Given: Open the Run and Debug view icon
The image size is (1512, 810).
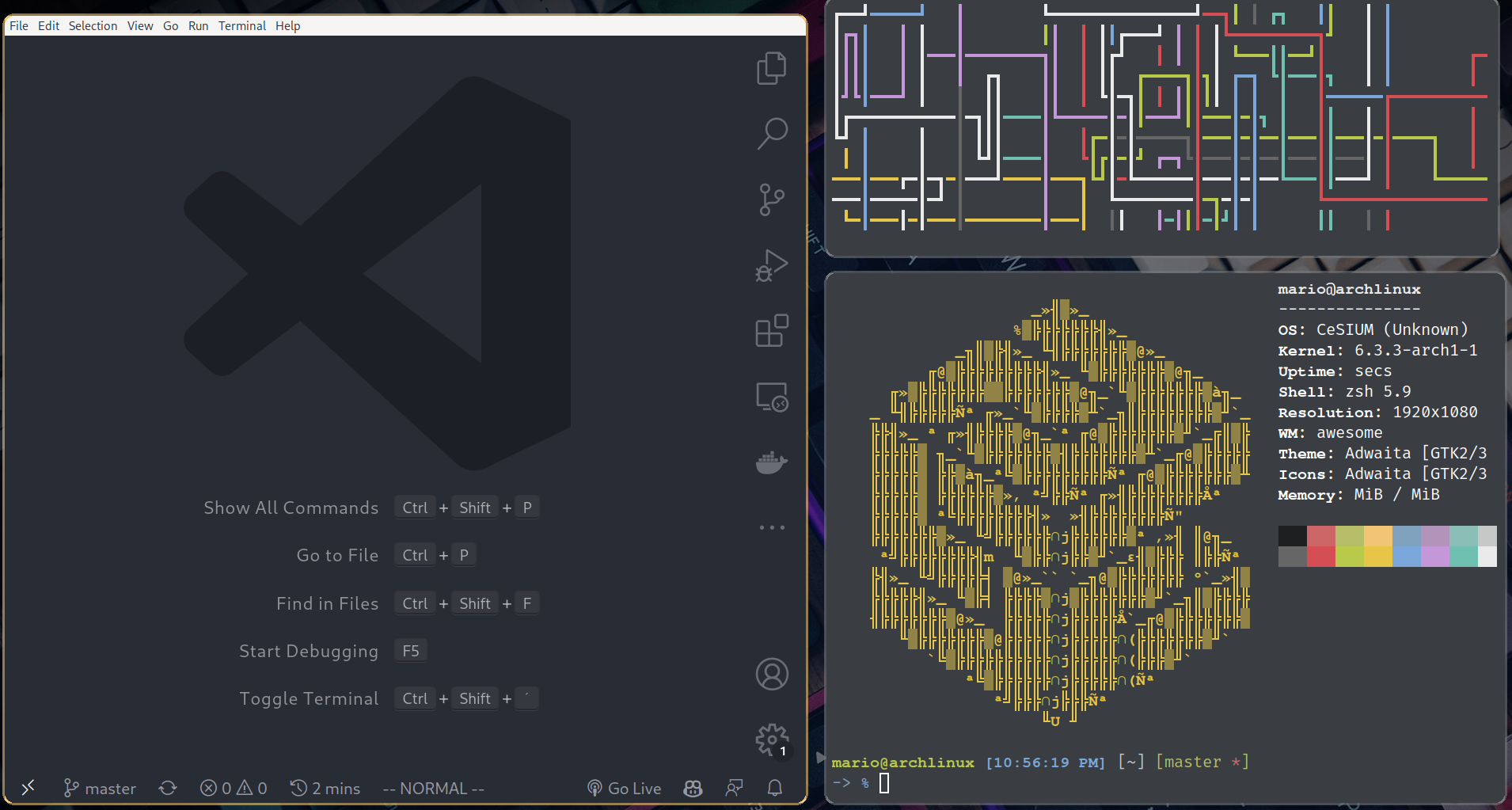Looking at the screenshot, I should 772,265.
